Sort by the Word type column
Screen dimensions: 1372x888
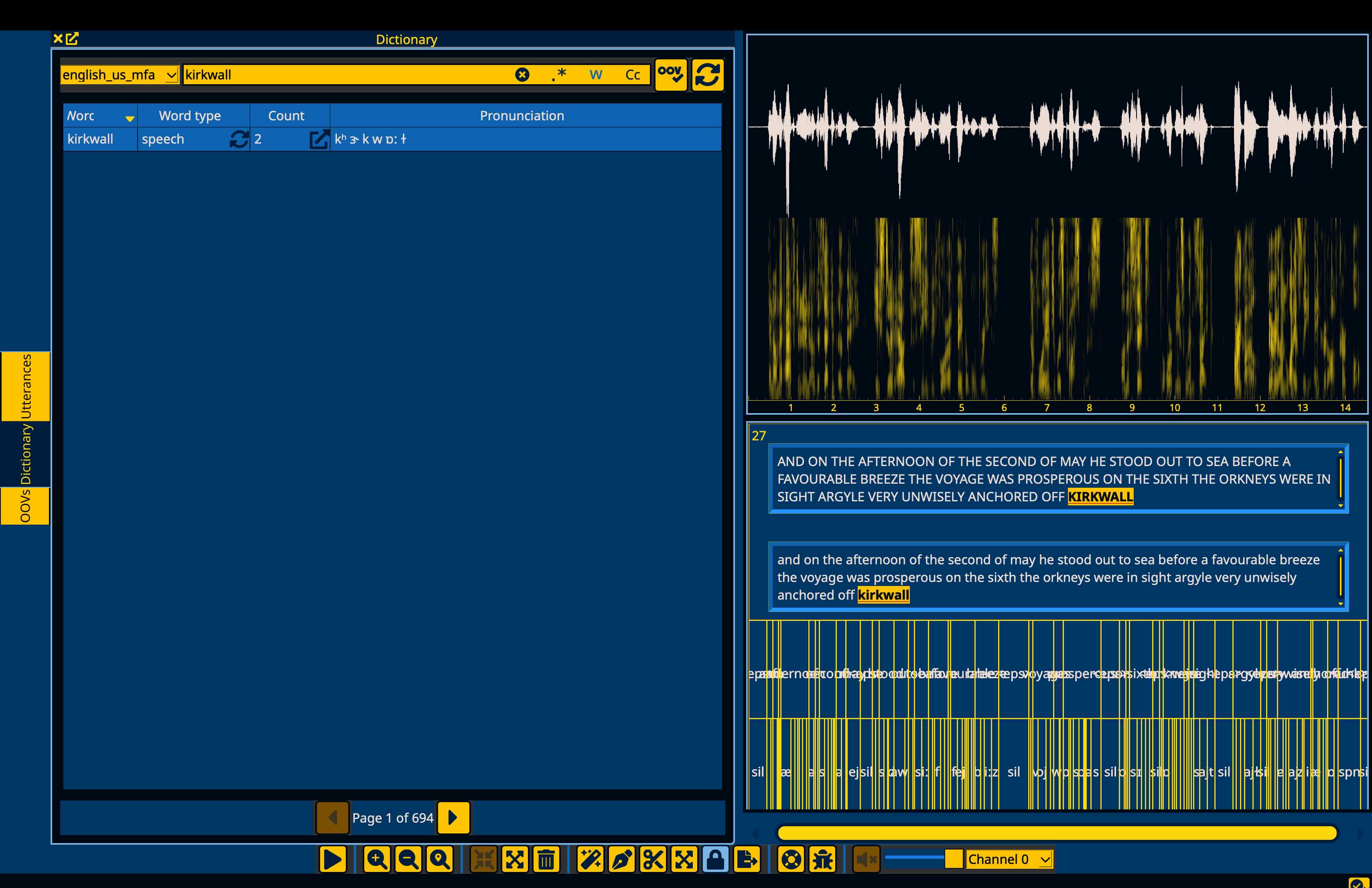[x=194, y=115]
